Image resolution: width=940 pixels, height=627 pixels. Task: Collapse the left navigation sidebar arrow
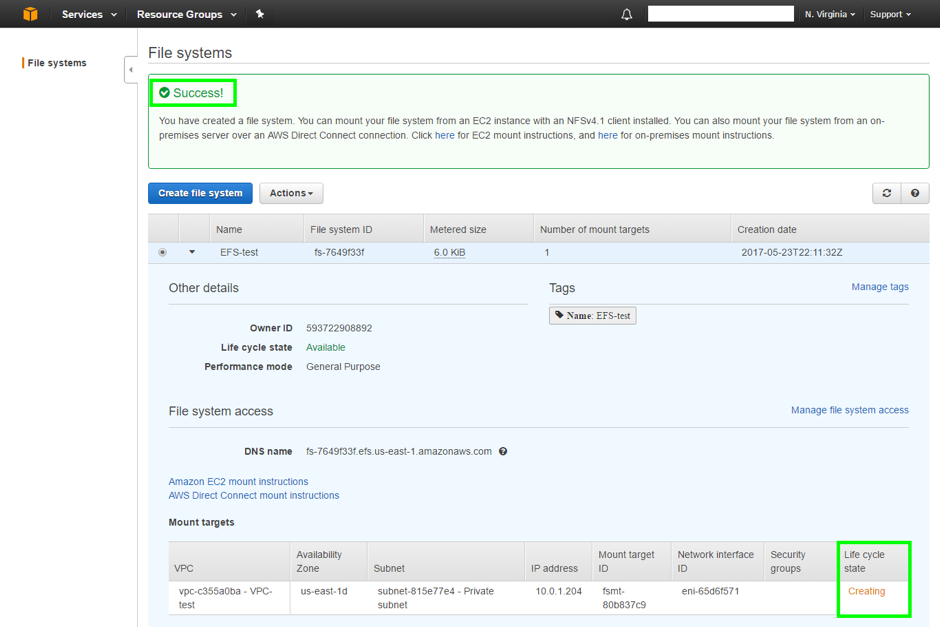(x=131, y=70)
